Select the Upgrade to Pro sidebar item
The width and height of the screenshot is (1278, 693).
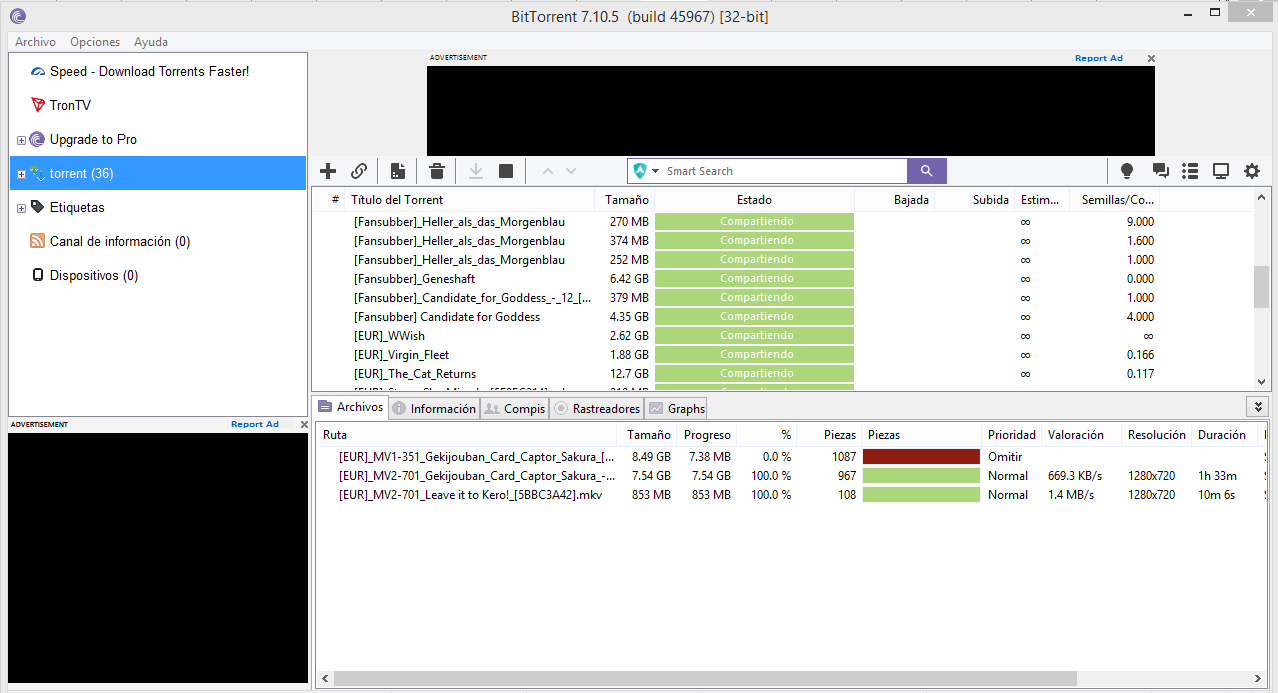[x=93, y=139]
